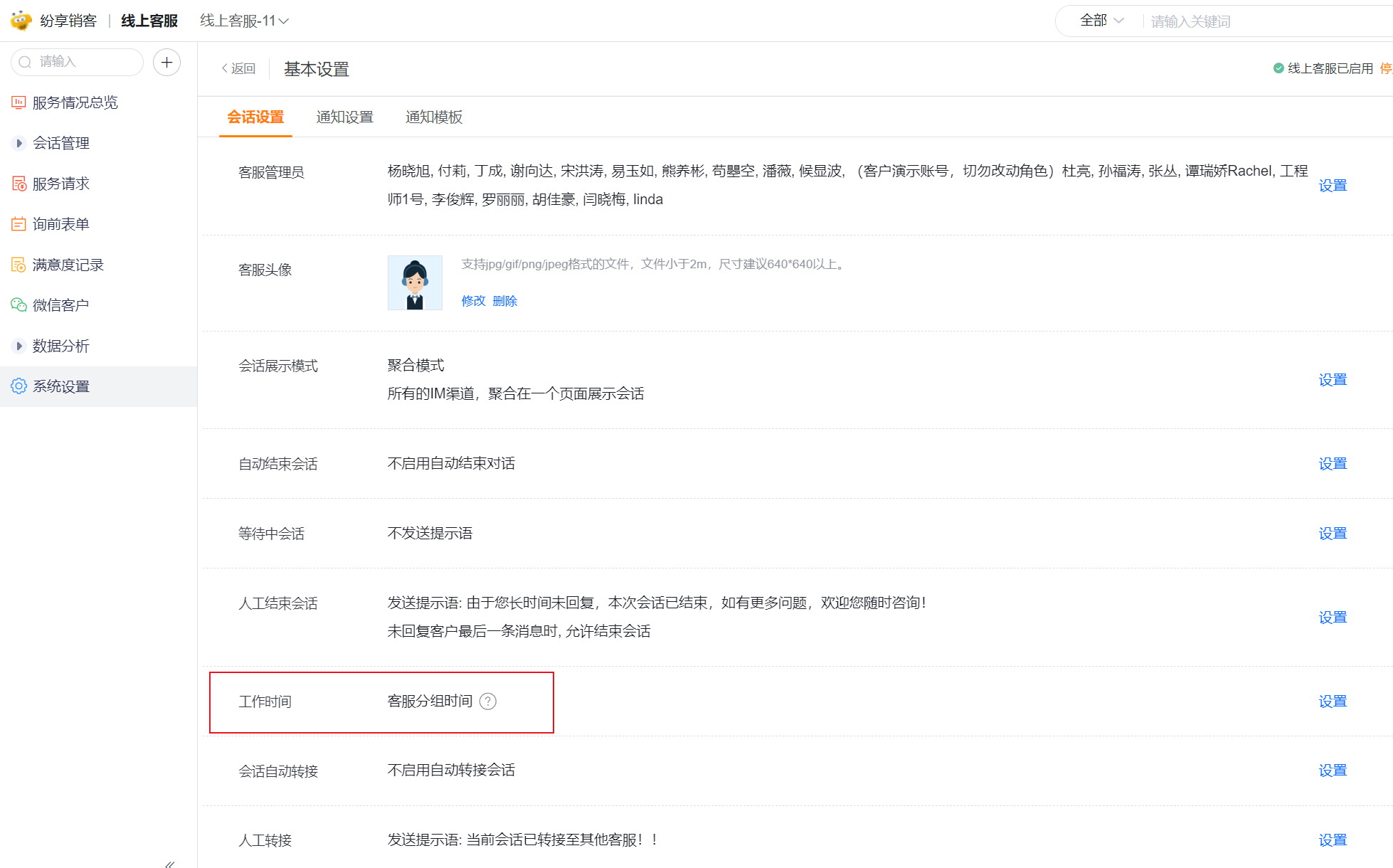This screenshot has width=1393, height=868.
Task: Click 返回 back link
Action: (x=238, y=68)
